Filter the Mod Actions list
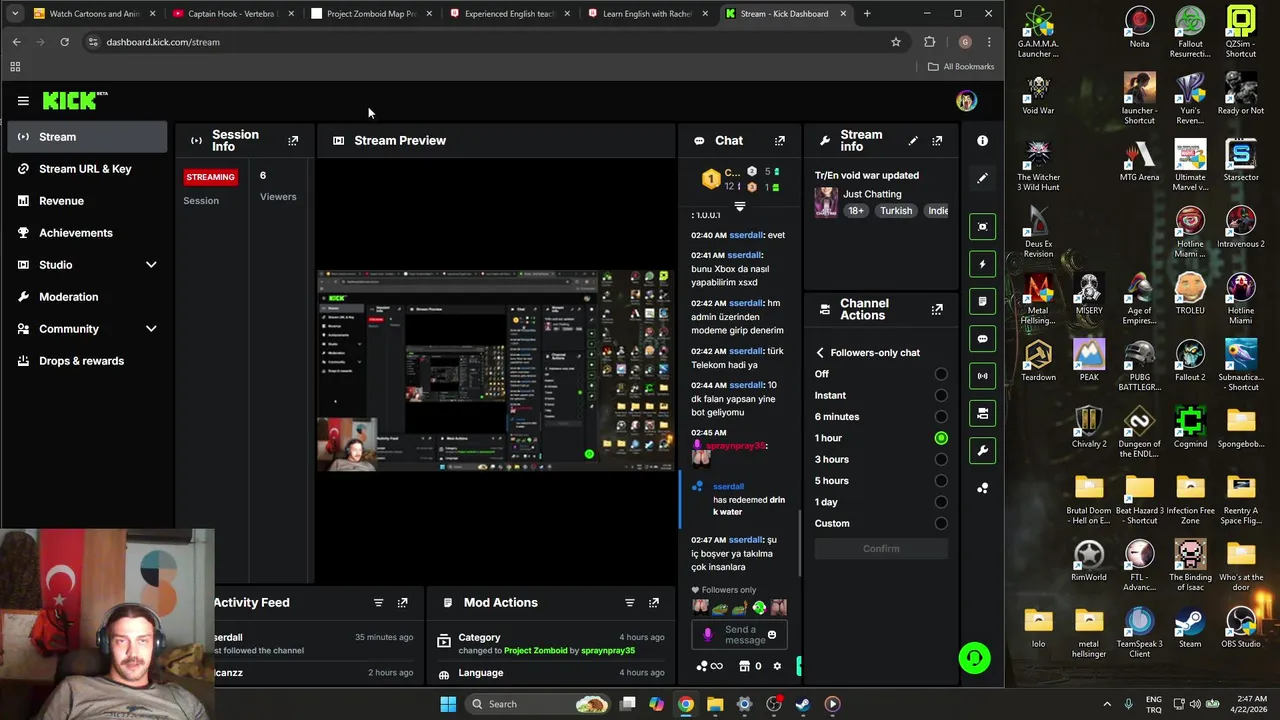The image size is (1280, 720). pyautogui.click(x=629, y=603)
